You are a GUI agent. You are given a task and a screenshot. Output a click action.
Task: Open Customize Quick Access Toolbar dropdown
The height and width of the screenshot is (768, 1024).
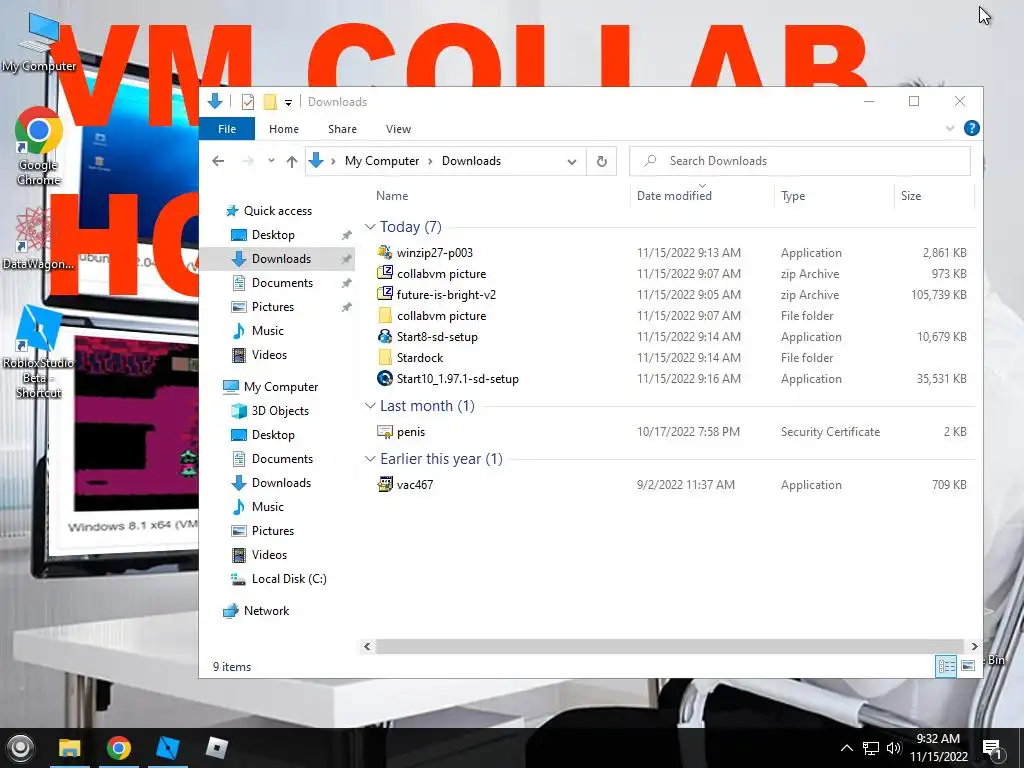(288, 103)
